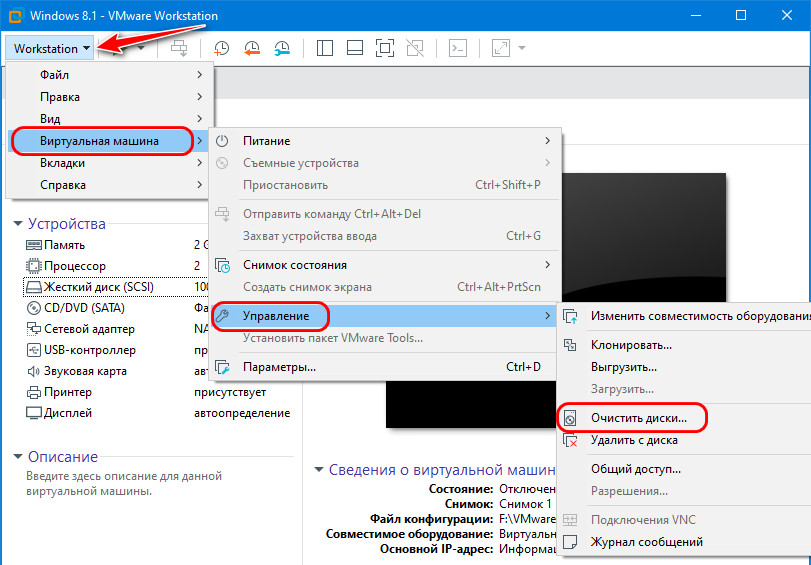The width and height of the screenshot is (811, 565).
Task: Open the stretch display dropdown arrow
Action: 522,48
